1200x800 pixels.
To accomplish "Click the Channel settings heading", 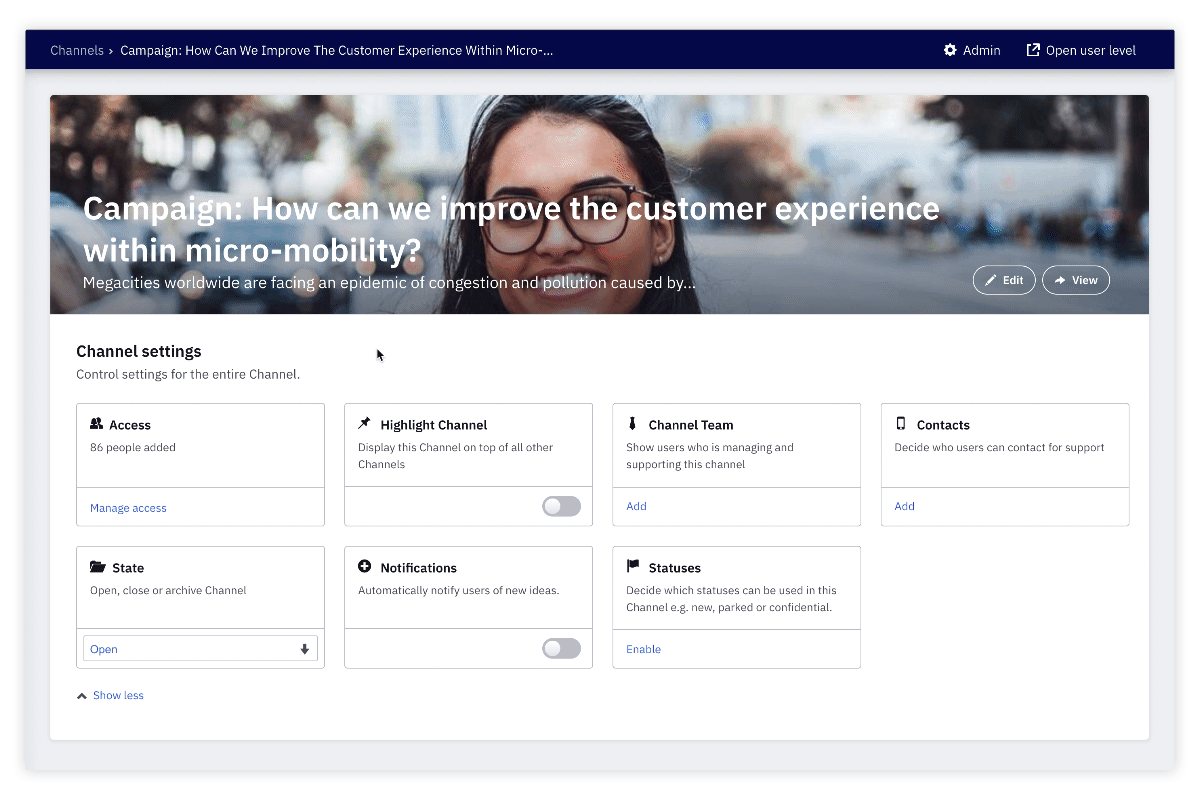I will [139, 352].
